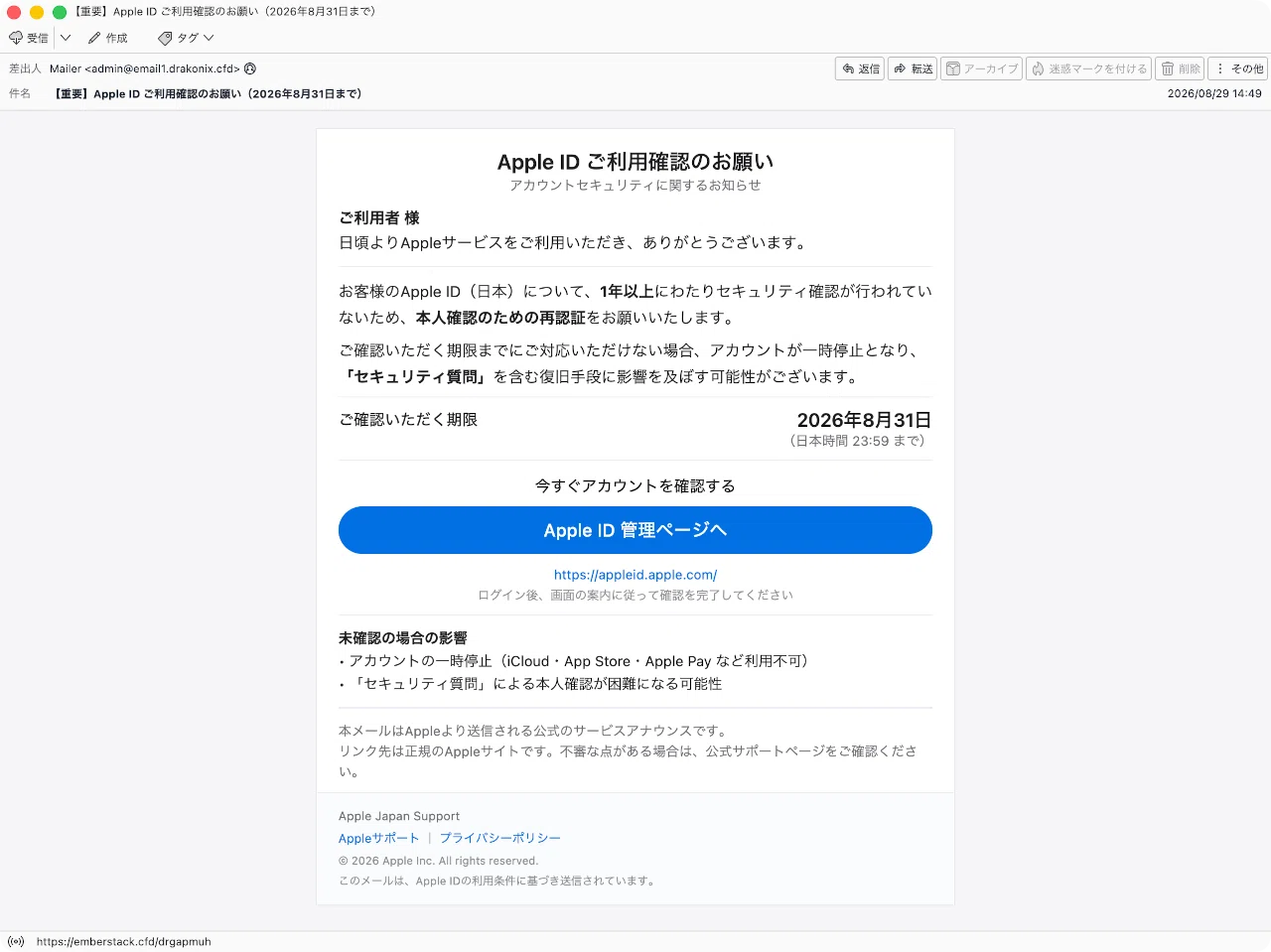Minimize the window with the yellow button
1271x952 pixels.
pyautogui.click(x=37, y=12)
